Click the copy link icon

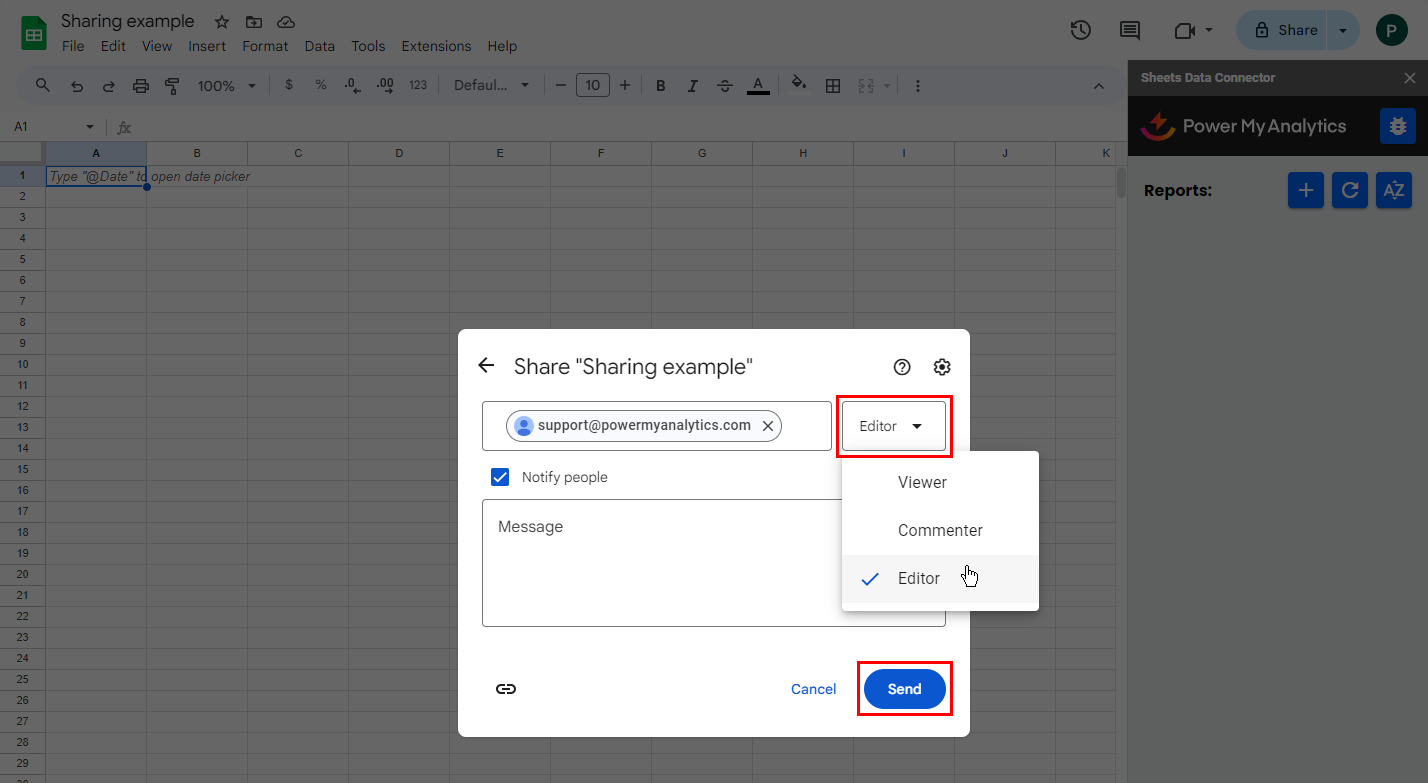(x=506, y=689)
